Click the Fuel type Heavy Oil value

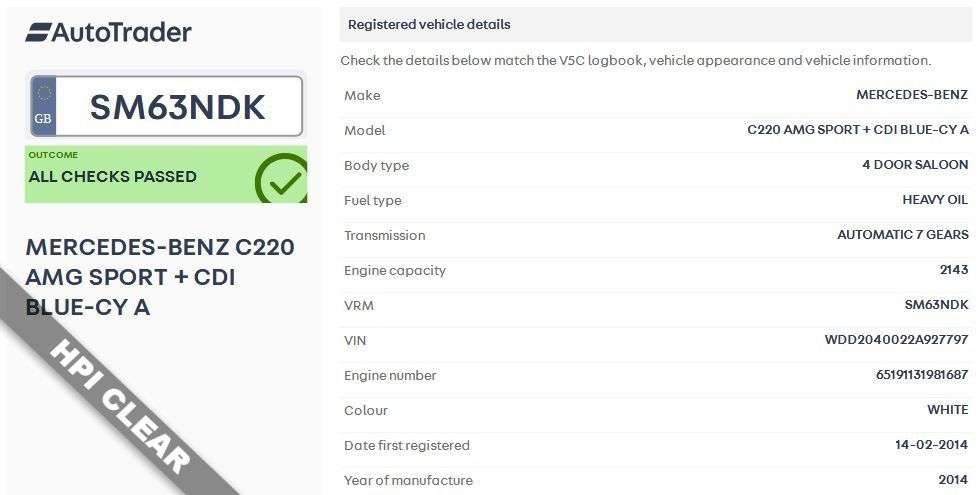click(935, 200)
